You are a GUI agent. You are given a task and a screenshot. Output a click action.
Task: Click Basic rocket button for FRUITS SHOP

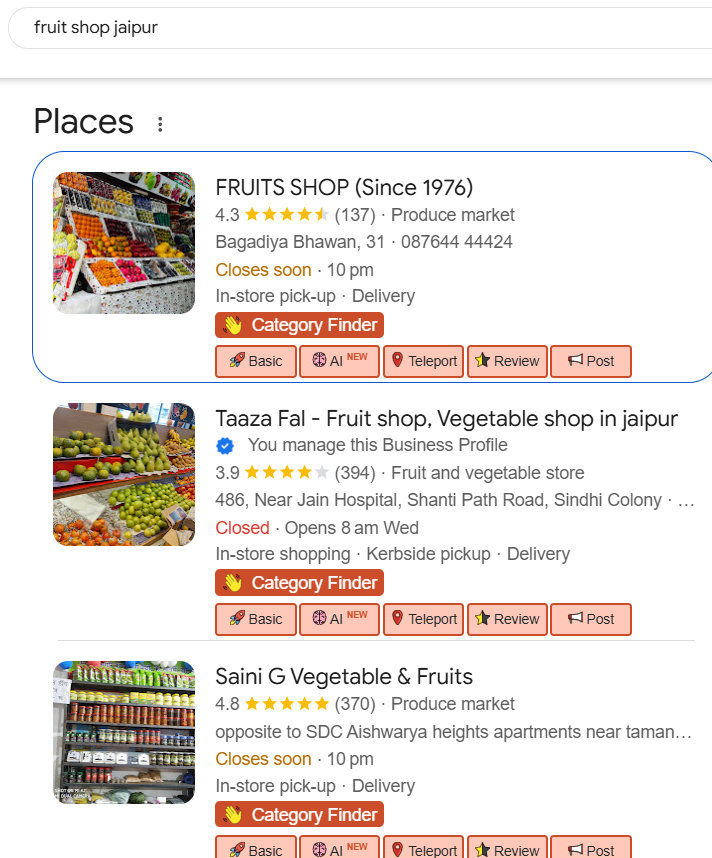click(x=256, y=361)
